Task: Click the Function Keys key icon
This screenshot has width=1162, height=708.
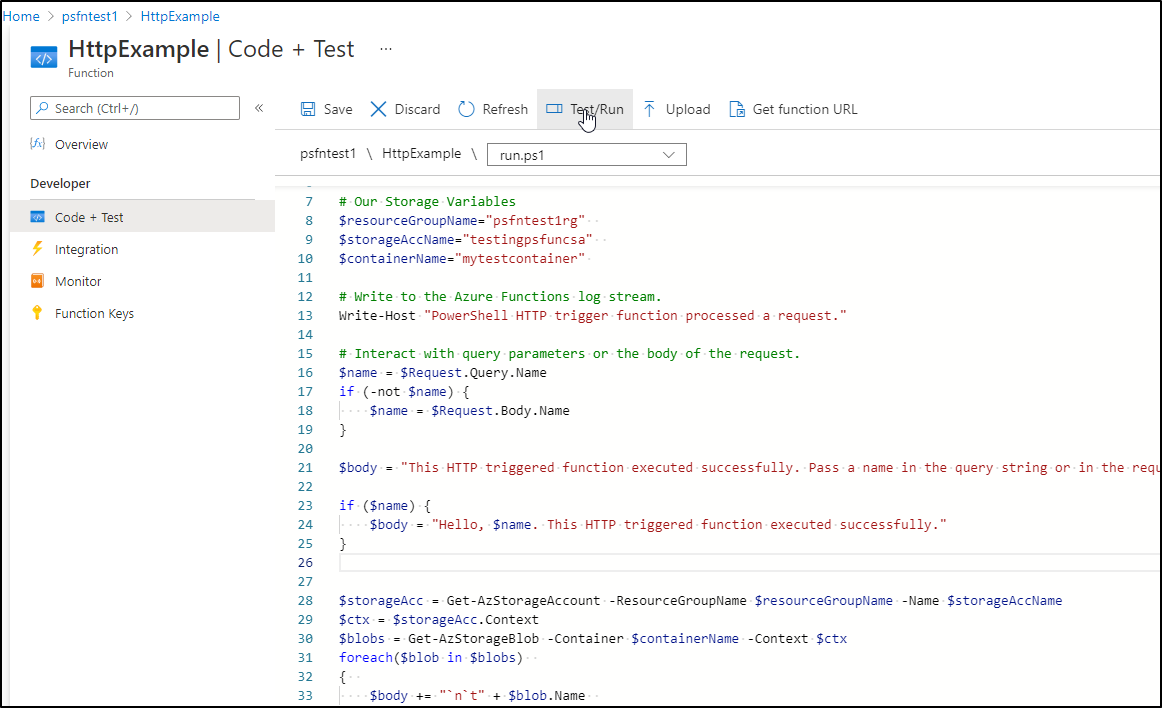Action: (37, 313)
